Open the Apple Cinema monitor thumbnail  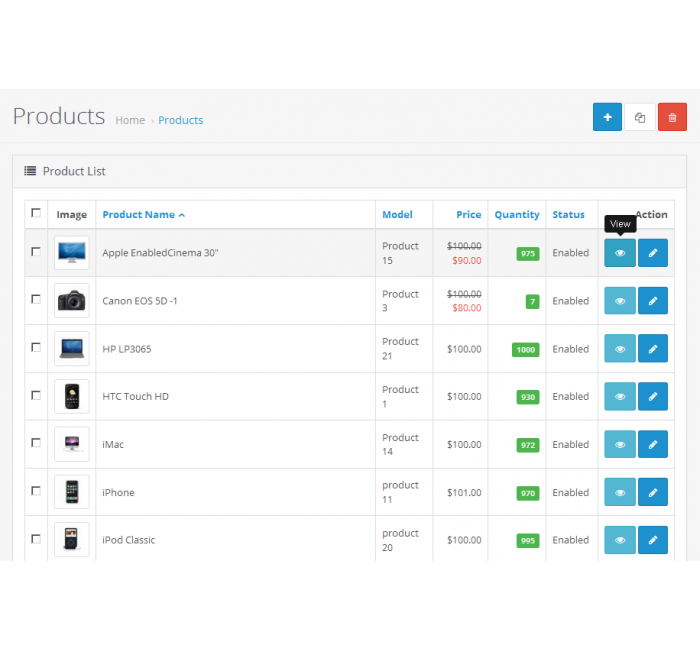(72, 253)
